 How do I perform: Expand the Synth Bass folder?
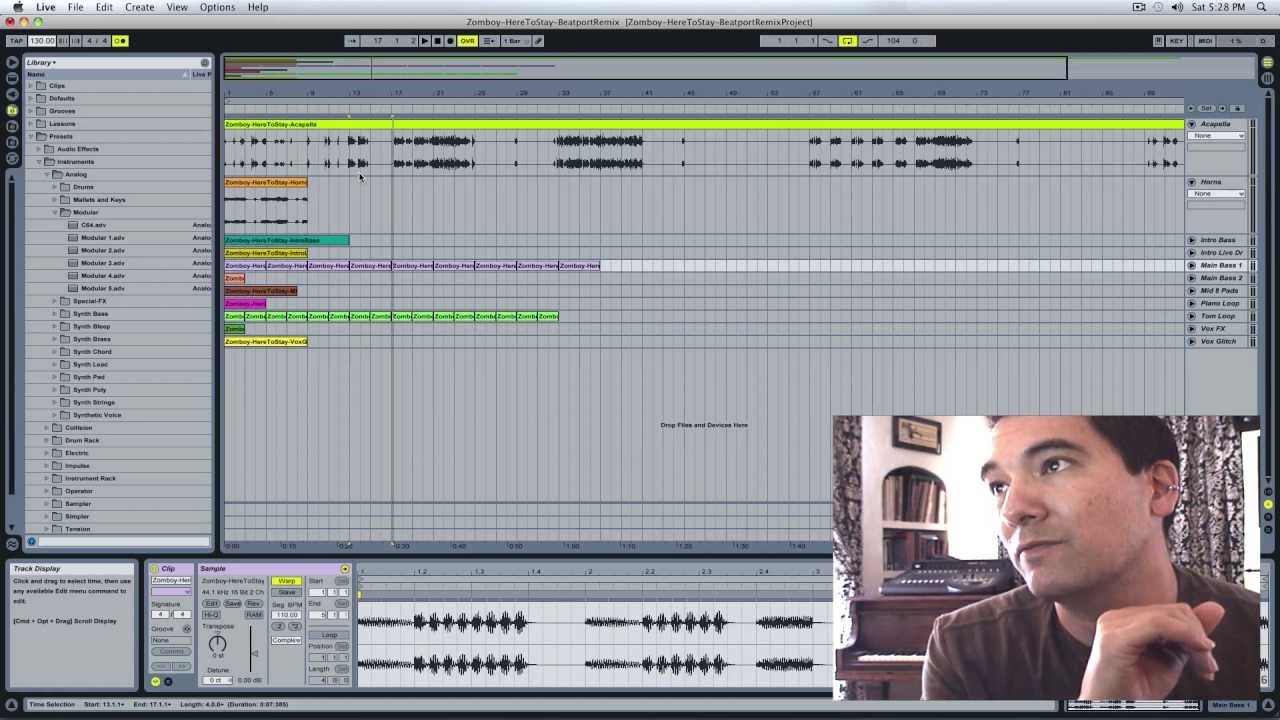point(54,313)
